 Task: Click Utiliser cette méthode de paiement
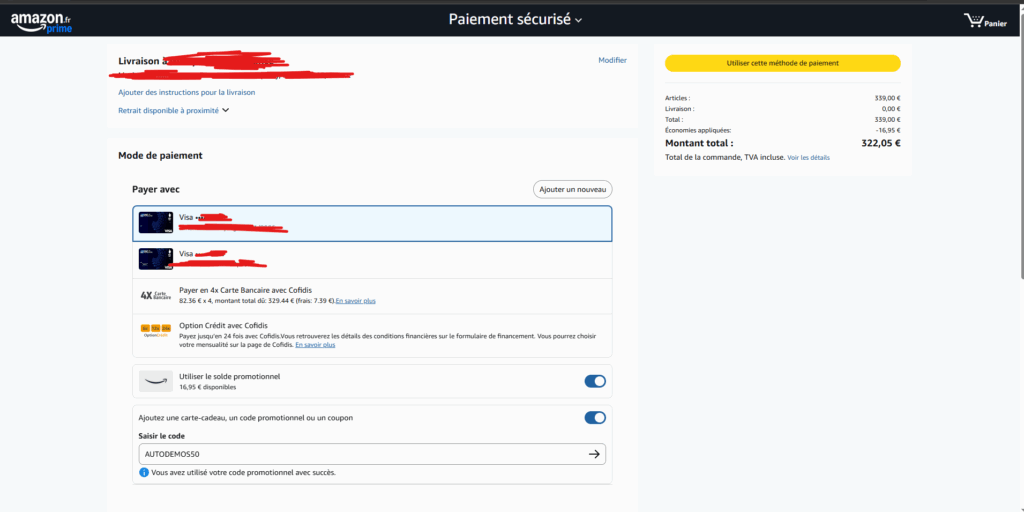(782, 63)
